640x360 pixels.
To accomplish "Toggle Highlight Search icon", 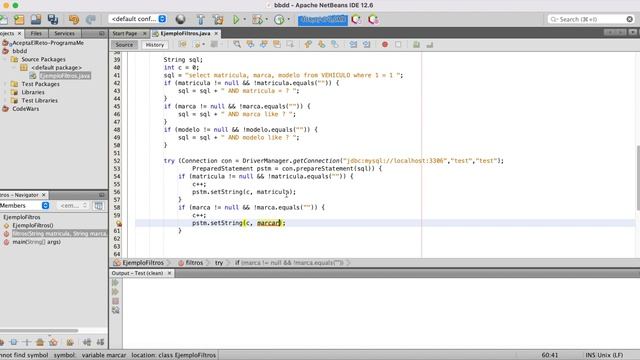I will click(x=277, y=44).
